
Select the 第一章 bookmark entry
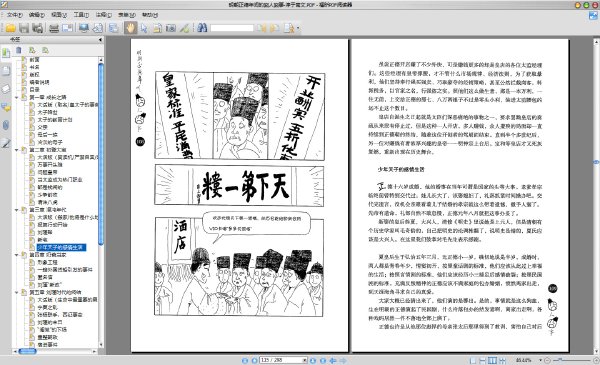[x=48, y=97]
